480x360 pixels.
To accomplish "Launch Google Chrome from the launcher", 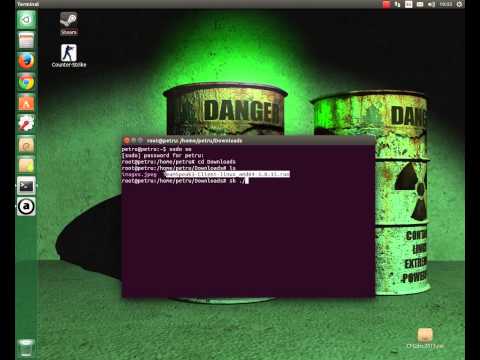I will (x=26, y=82).
